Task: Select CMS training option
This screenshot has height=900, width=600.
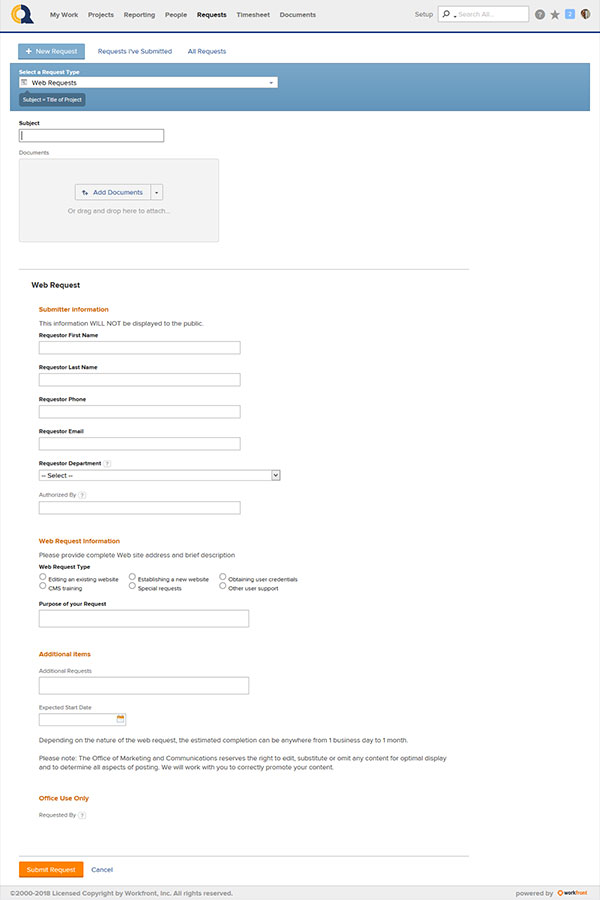Action: (42, 586)
